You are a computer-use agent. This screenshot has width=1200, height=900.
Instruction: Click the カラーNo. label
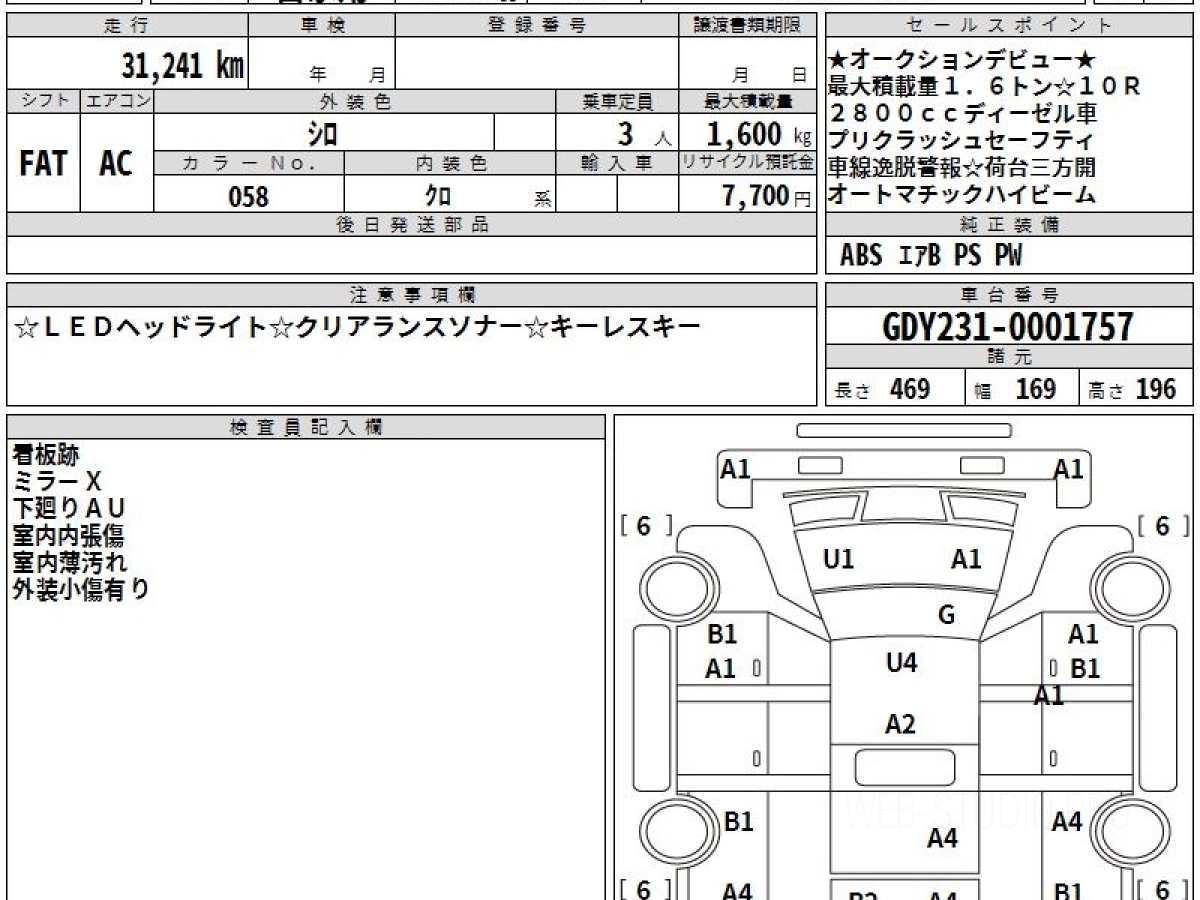[x=249, y=164]
